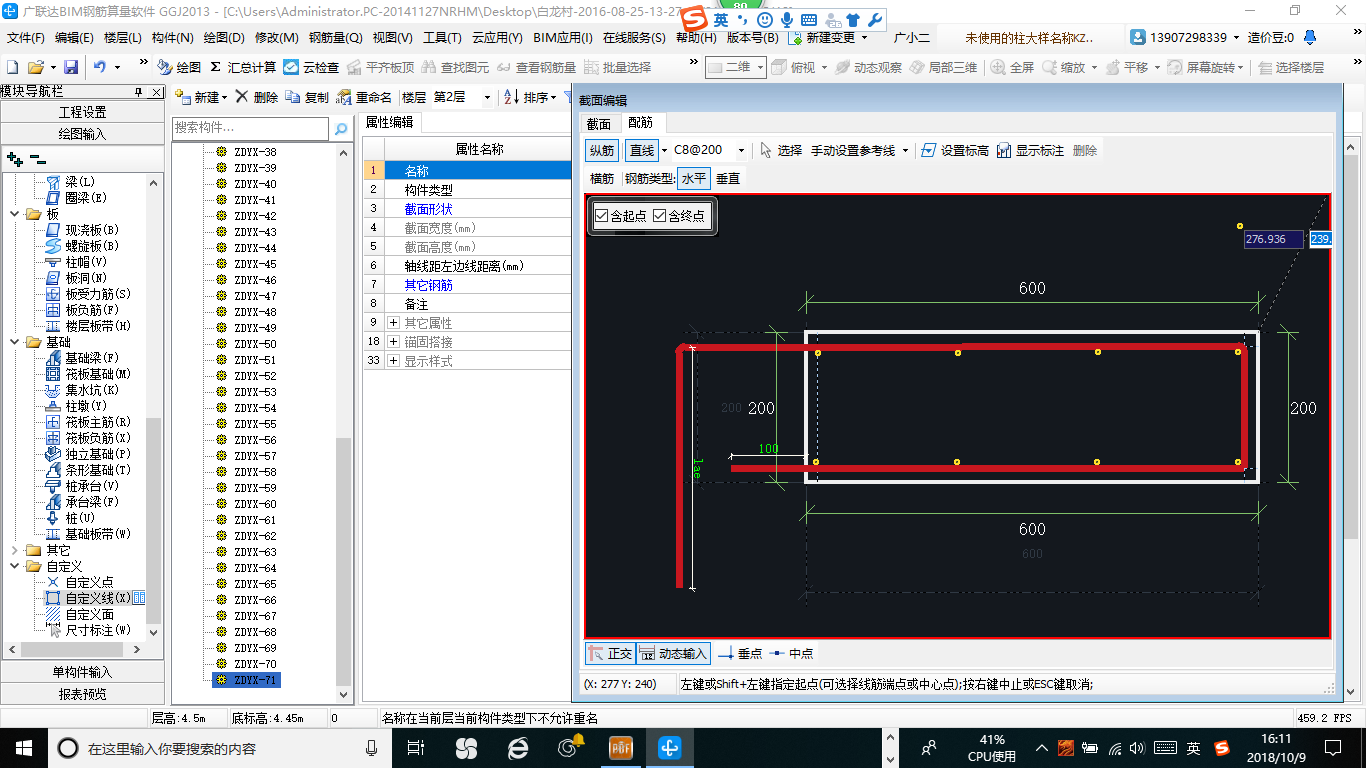Click 平齐板顶 toolbar item
The height and width of the screenshot is (768, 1366).
379,67
